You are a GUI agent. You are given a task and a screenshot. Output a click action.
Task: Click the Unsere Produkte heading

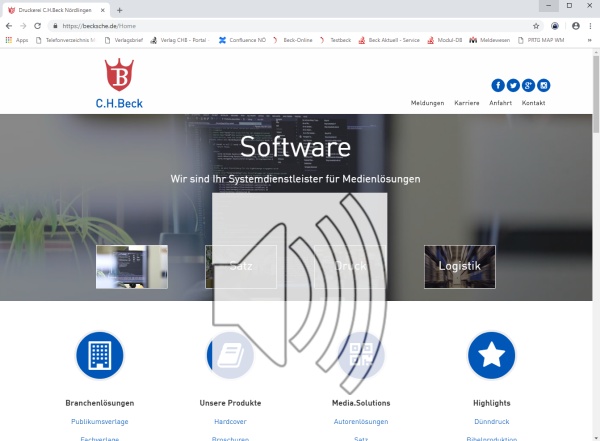tap(230, 403)
